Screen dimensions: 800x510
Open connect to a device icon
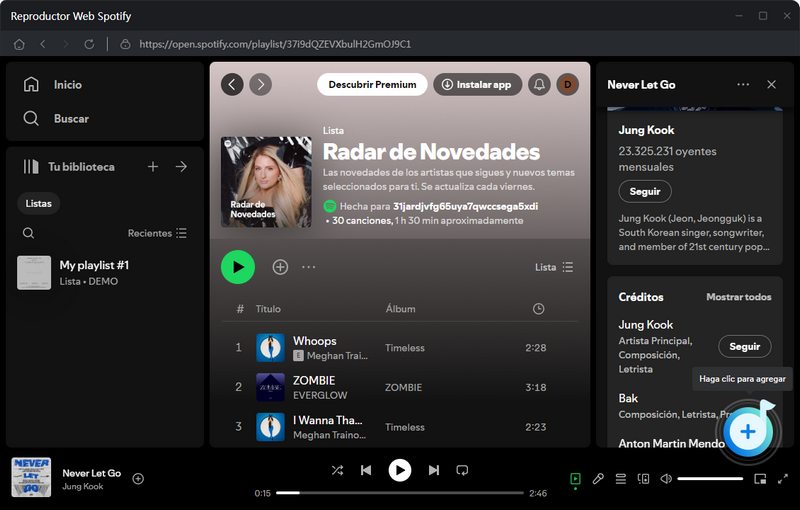(643, 479)
